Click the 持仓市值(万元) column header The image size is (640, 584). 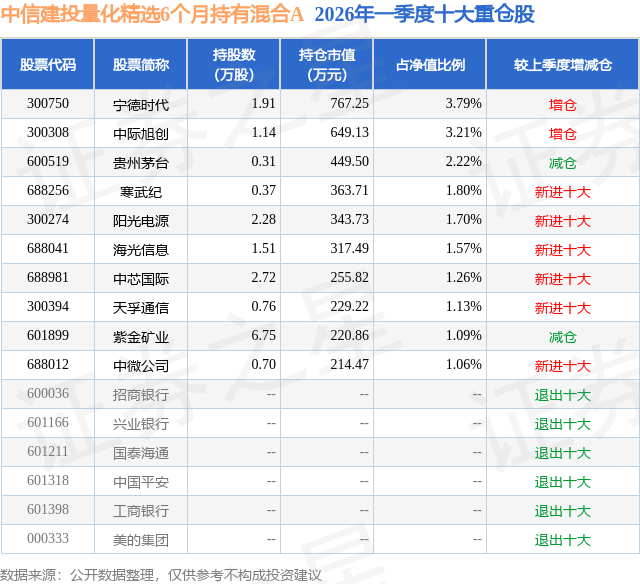(x=327, y=64)
